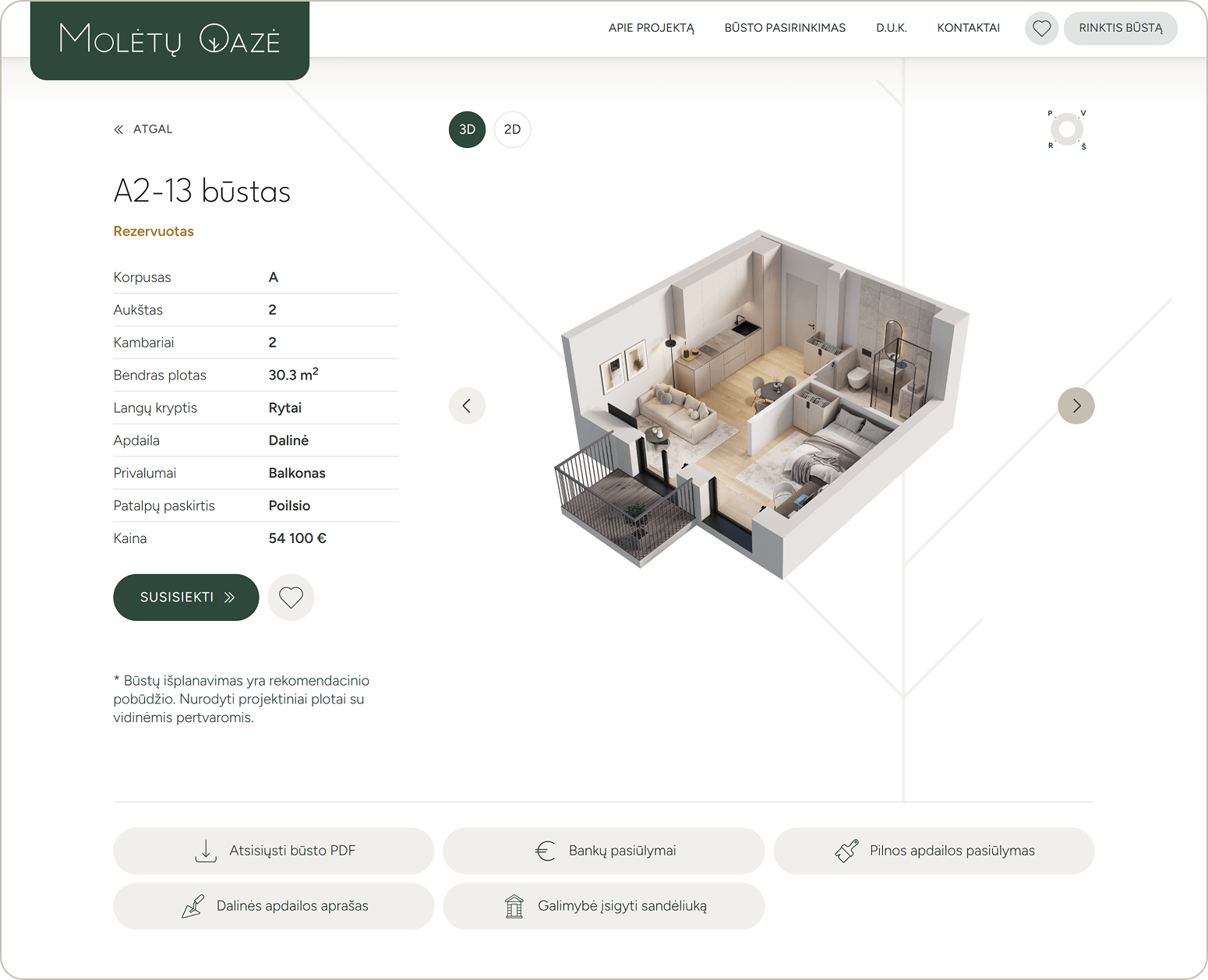Click the download icon for apartment PDF
The width and height of the screenshot is (1208, 980).
pyautogui.click(x=206, y=851)
